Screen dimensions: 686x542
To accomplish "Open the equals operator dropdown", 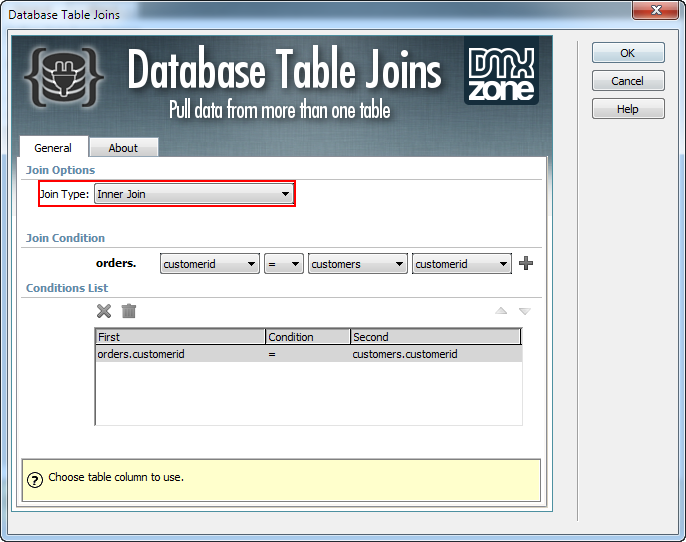I will point(284,264).
